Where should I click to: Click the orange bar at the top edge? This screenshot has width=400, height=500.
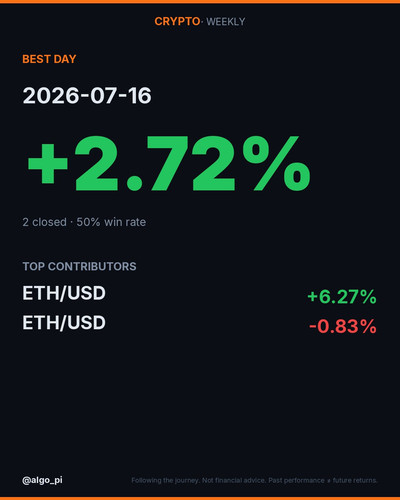[200, 2]
